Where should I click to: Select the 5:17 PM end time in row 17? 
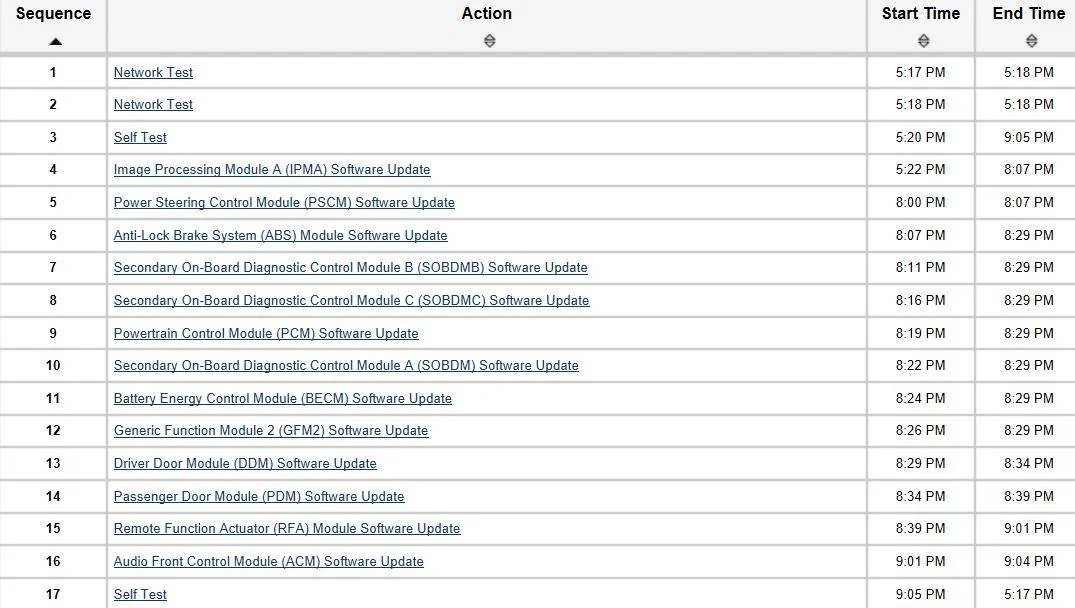coord(1029,595)
